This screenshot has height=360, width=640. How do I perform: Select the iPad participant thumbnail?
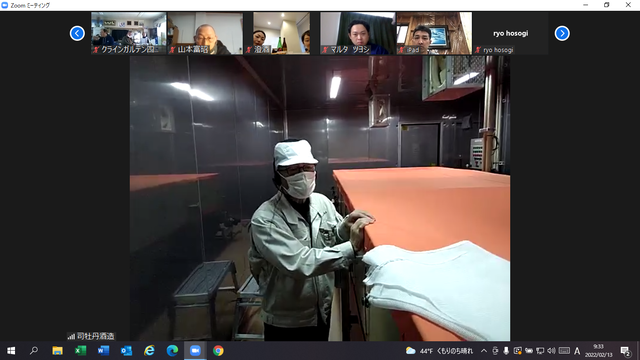(x=434, y=33)
